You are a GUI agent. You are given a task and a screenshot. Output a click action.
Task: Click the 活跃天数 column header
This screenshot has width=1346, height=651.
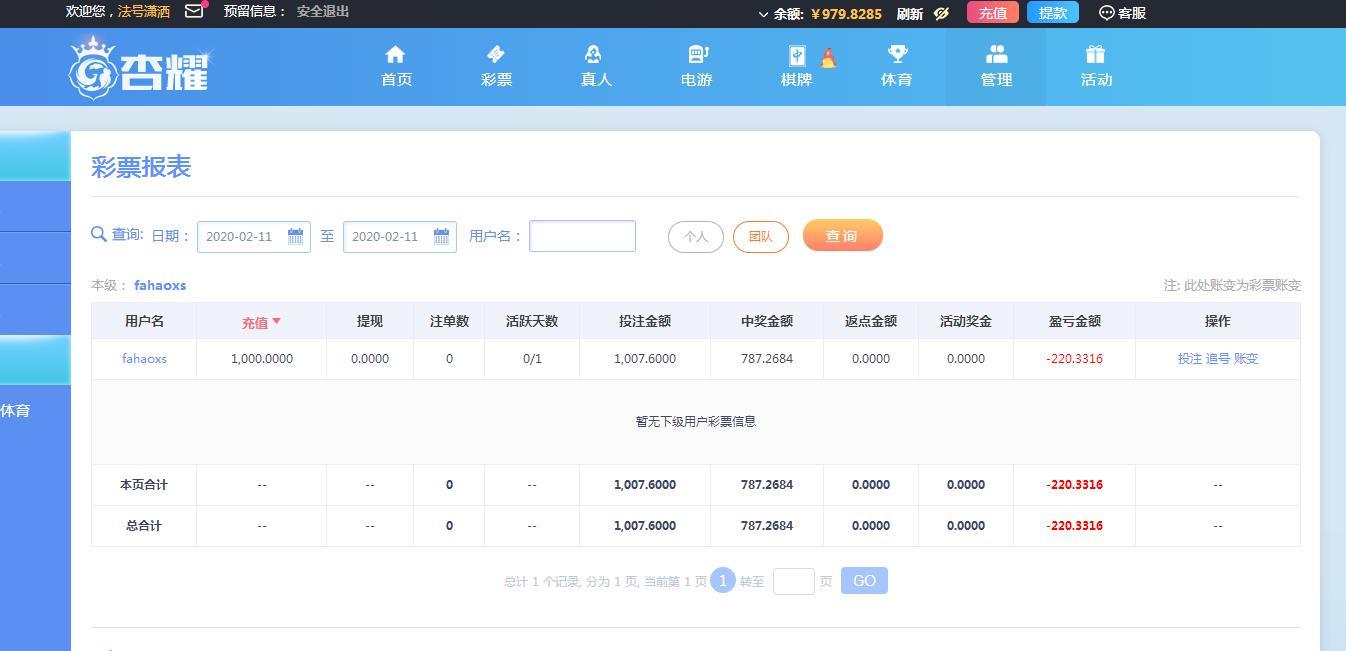pyautogui.click(x=532, y=321)
